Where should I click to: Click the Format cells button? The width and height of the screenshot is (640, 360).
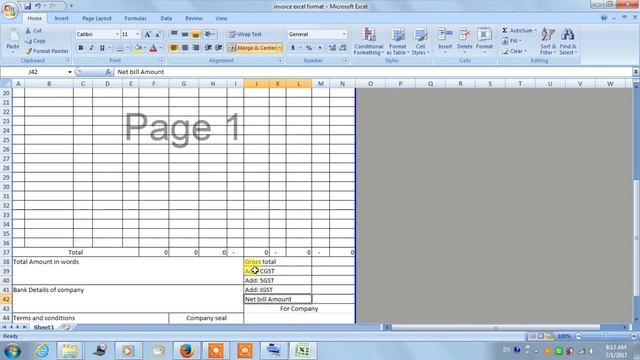pyautogui.click(x=484, y=40)
